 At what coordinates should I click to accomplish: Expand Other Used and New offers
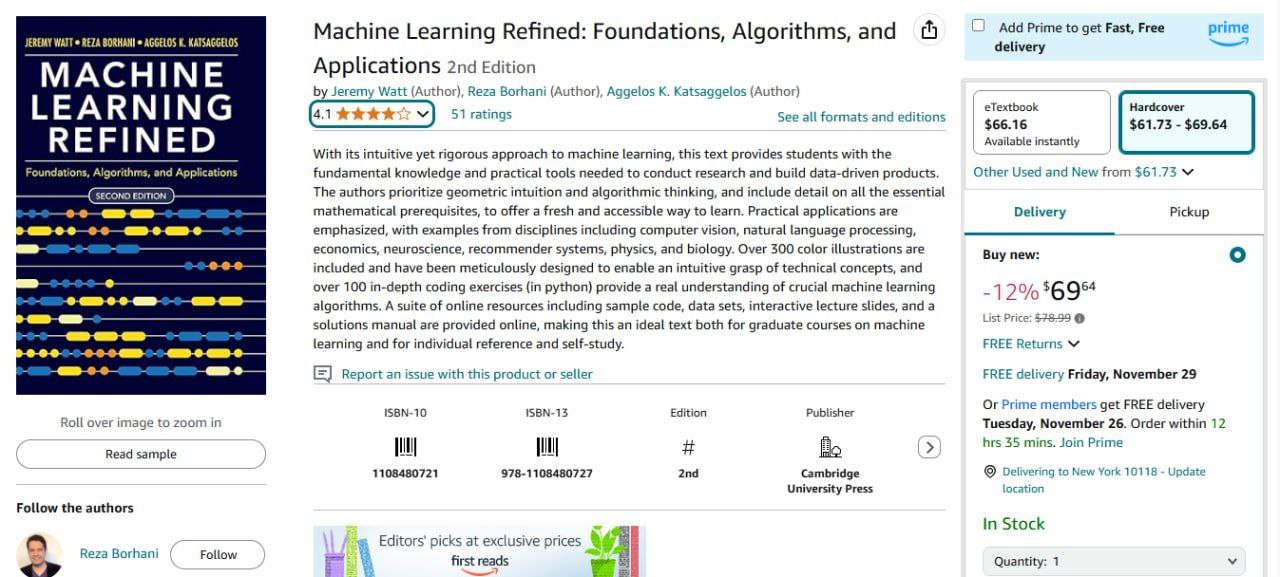1188,172
